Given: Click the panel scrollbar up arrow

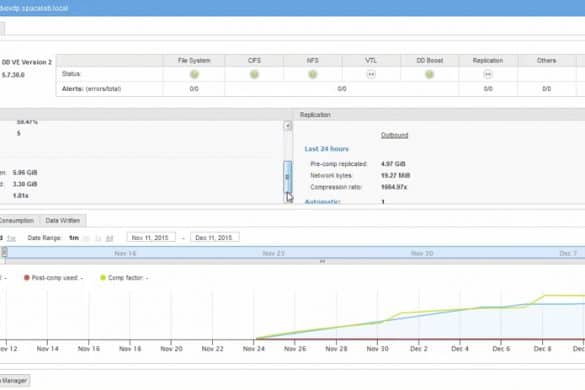Looking at the screenshot, I should (288, 126).
